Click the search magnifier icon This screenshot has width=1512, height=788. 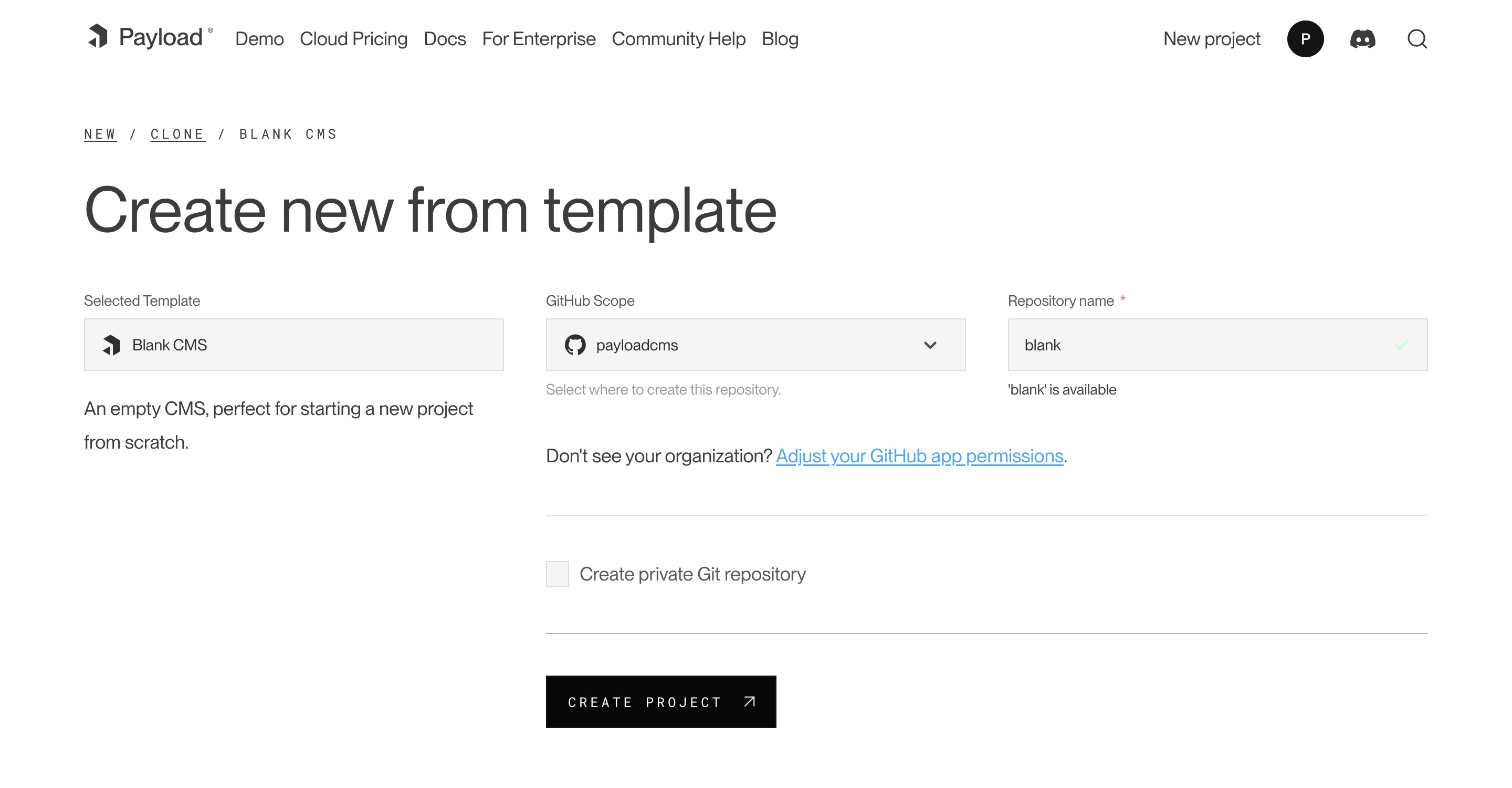(x=1416, y=39)
